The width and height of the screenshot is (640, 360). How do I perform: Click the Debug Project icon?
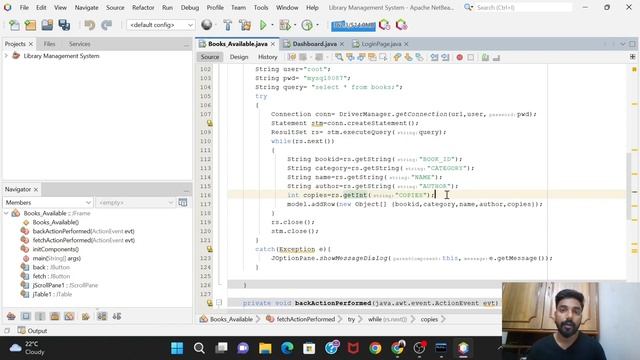click(284, 25)
